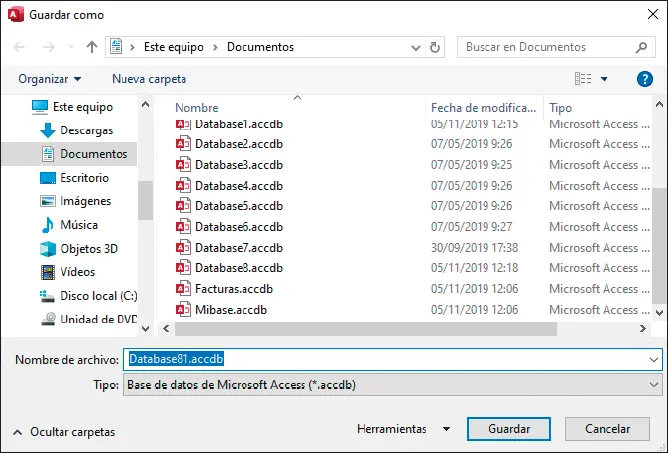Click the Nombre de archivo text field
Viewport: 668px width, 453px height.
coord(390,359)
